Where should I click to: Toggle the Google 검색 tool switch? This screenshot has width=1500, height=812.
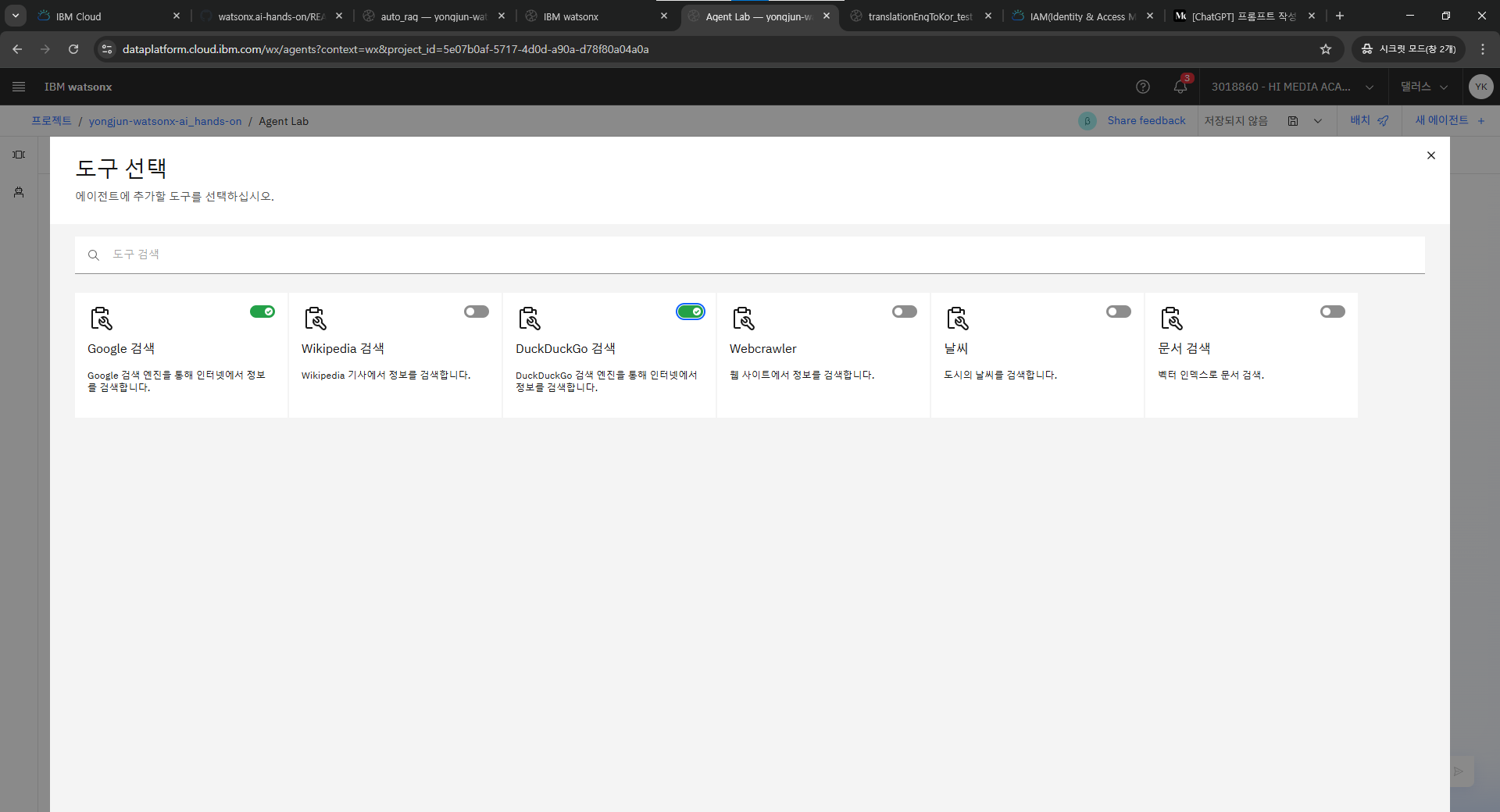(262, 312)
